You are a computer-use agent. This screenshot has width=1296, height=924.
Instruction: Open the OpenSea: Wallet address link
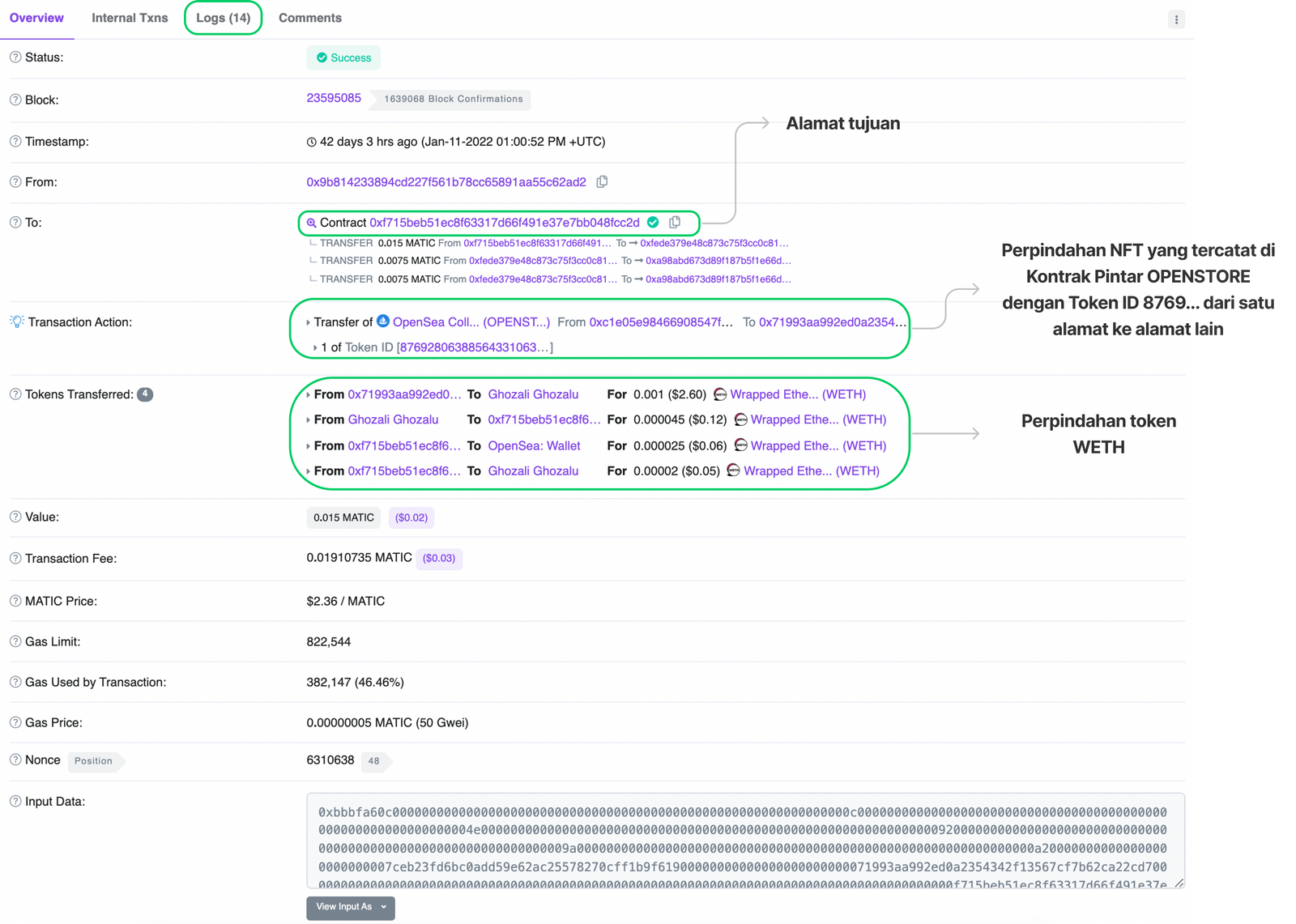coord(534,445)
